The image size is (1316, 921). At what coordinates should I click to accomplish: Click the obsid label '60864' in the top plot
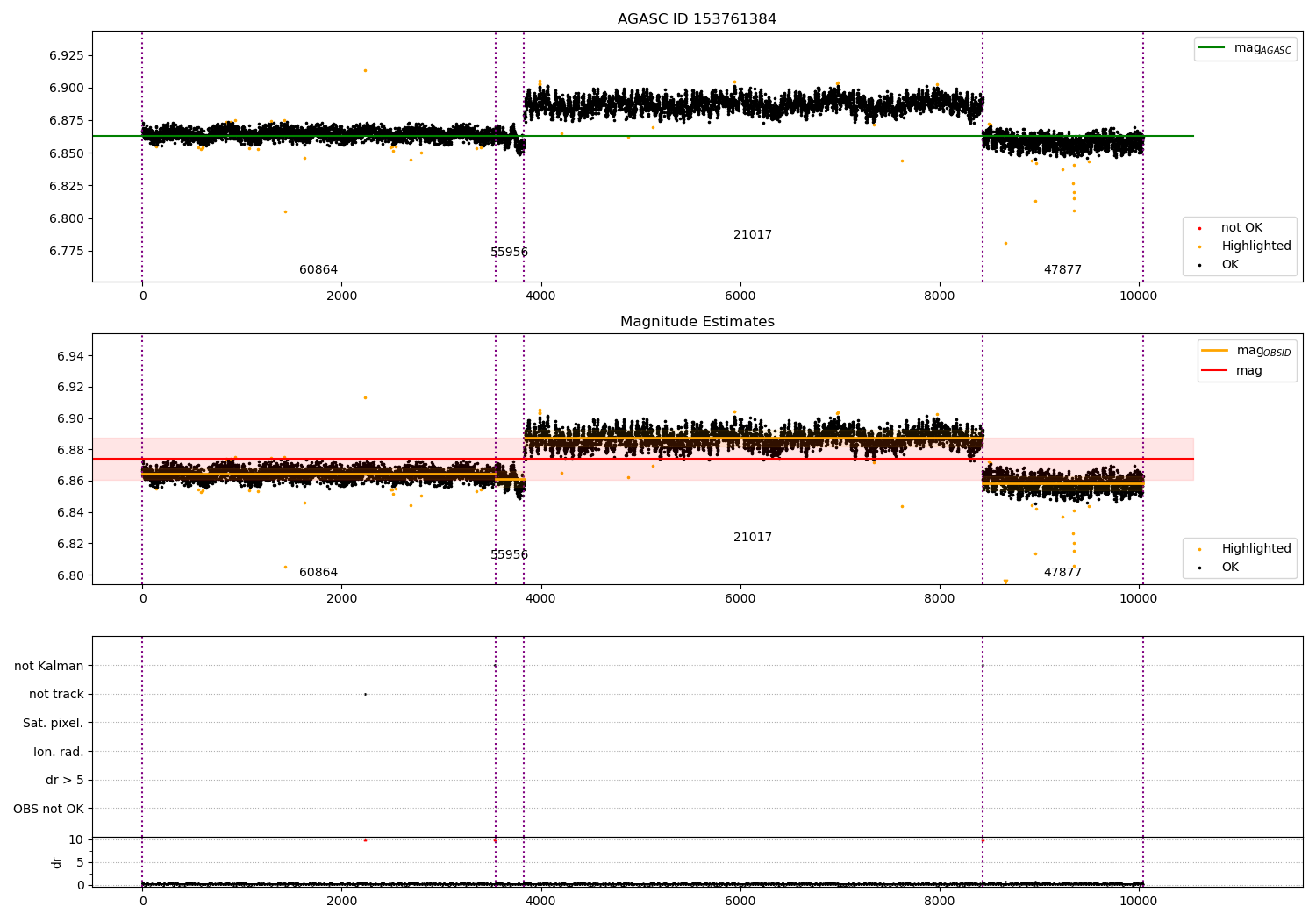click(318, 270)
